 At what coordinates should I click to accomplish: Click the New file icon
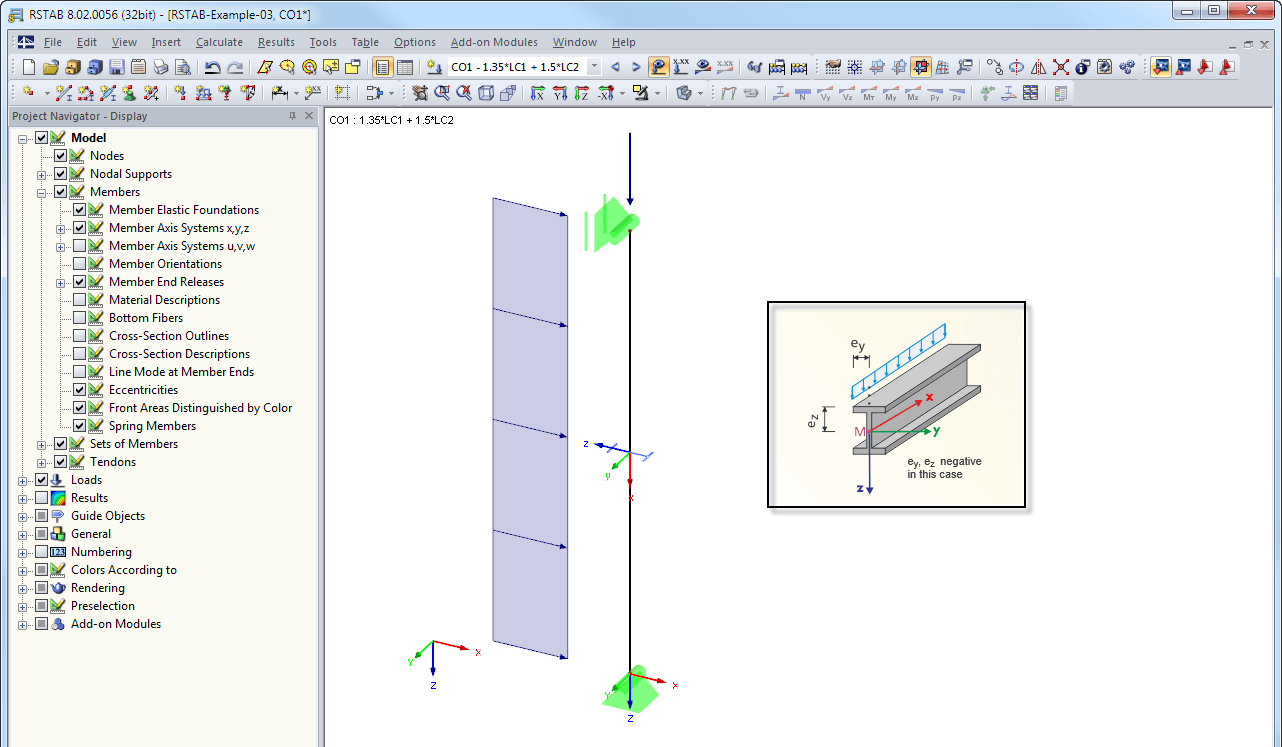[28, 67]
